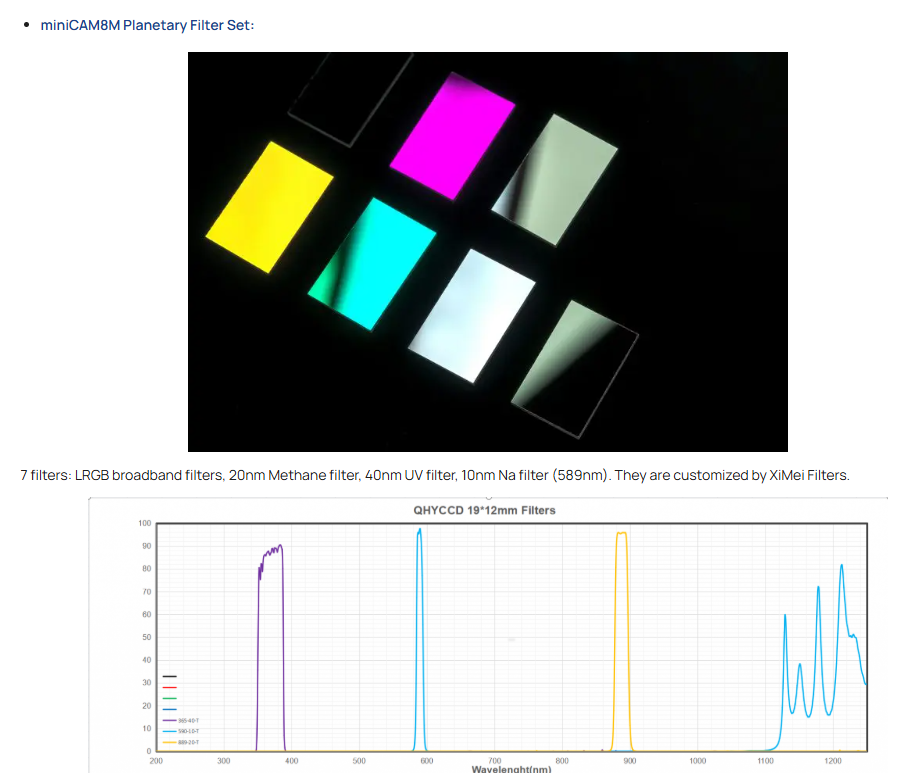Toggle the red line legend swatch
Screen dimensions: 903x773
pyautogui.click(x=170, y=687)
